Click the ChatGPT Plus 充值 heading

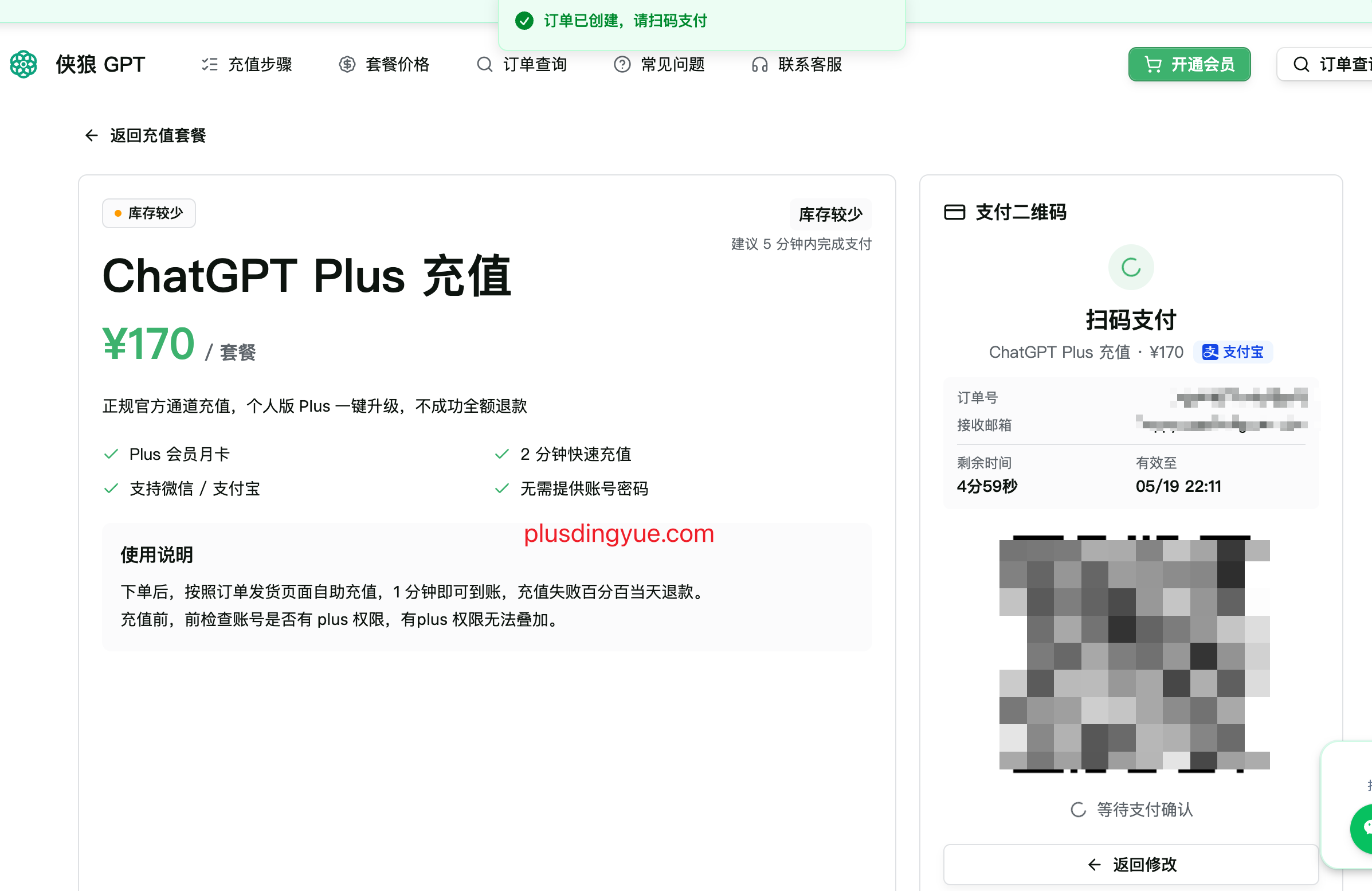pos(307,276)
